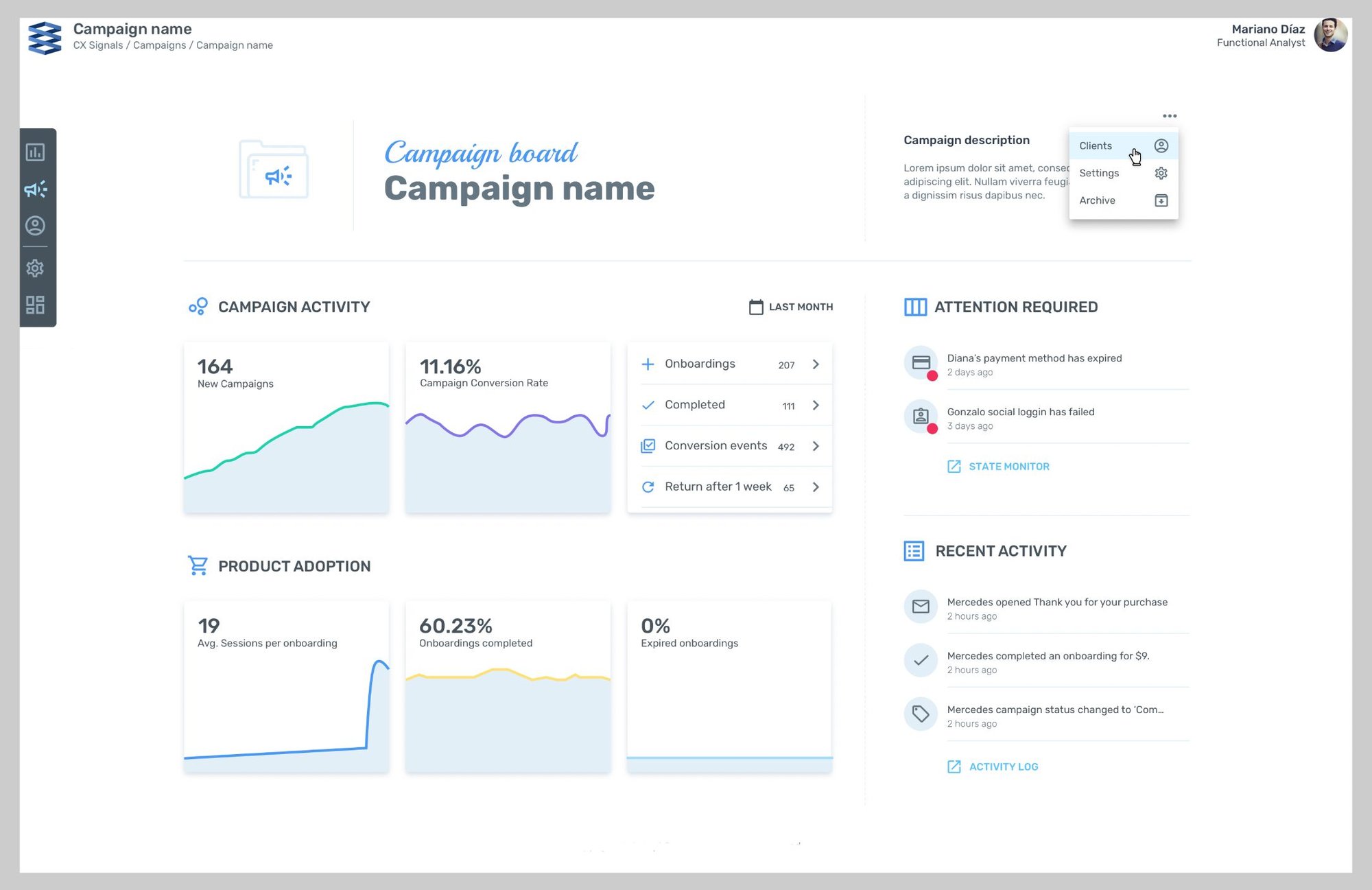Open the Last Month date filter

click(x=791, y=307)
